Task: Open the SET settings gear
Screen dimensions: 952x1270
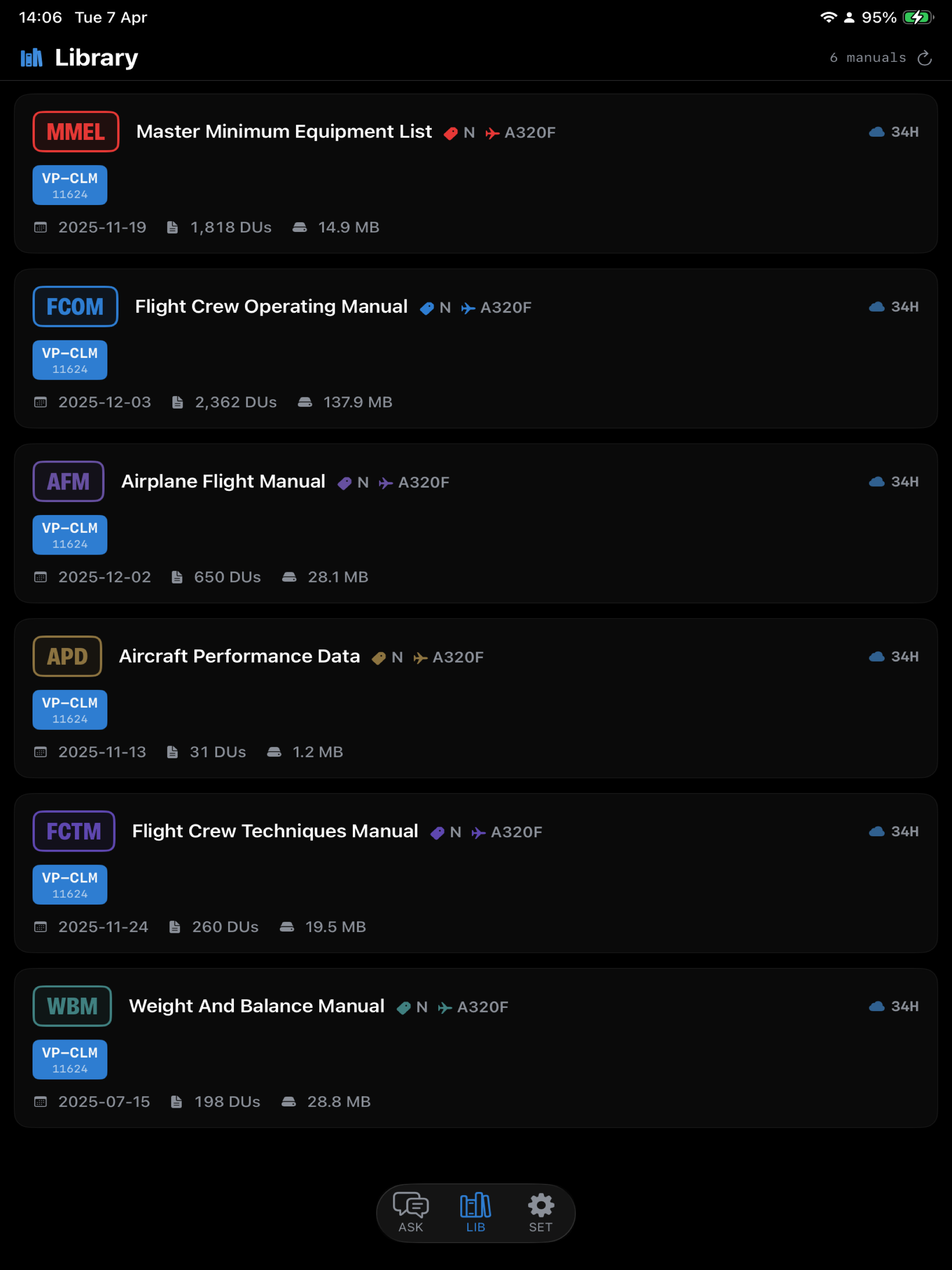Action: point(540,1212)
